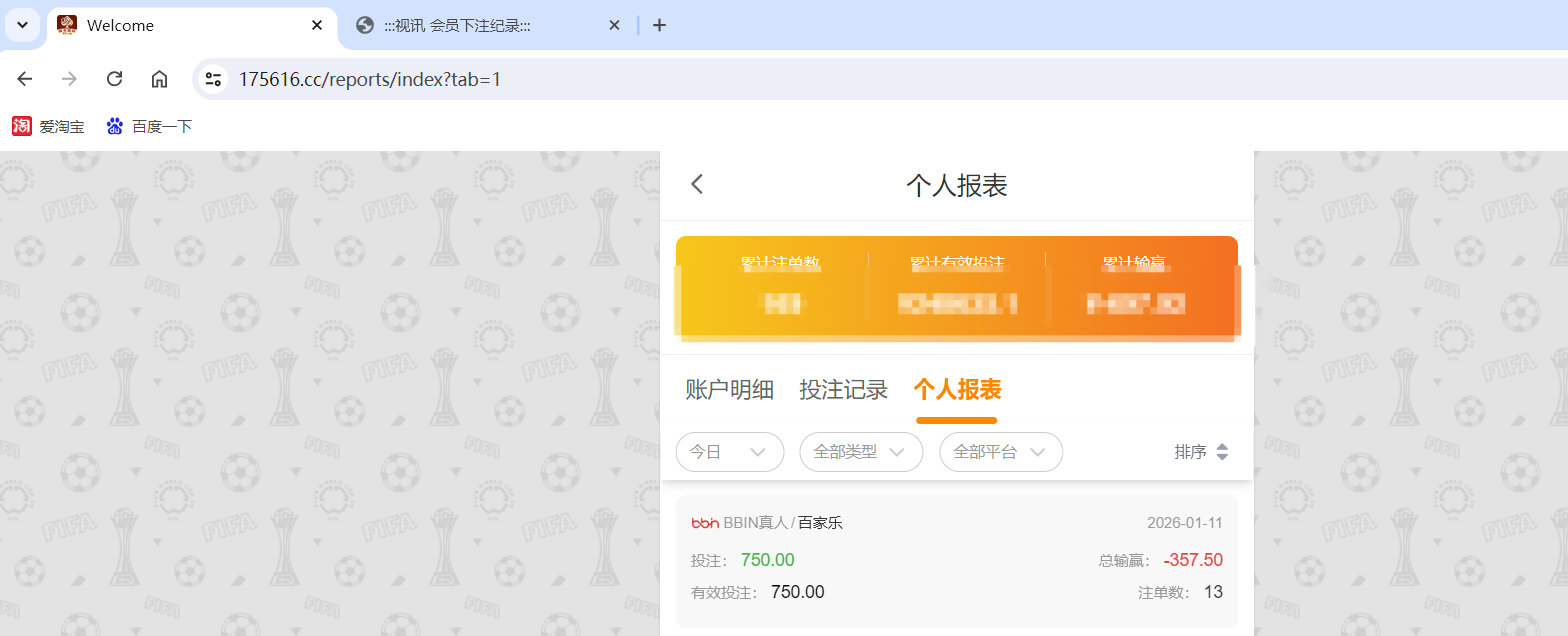Click the 个人报表 page title

pos(957,185)
